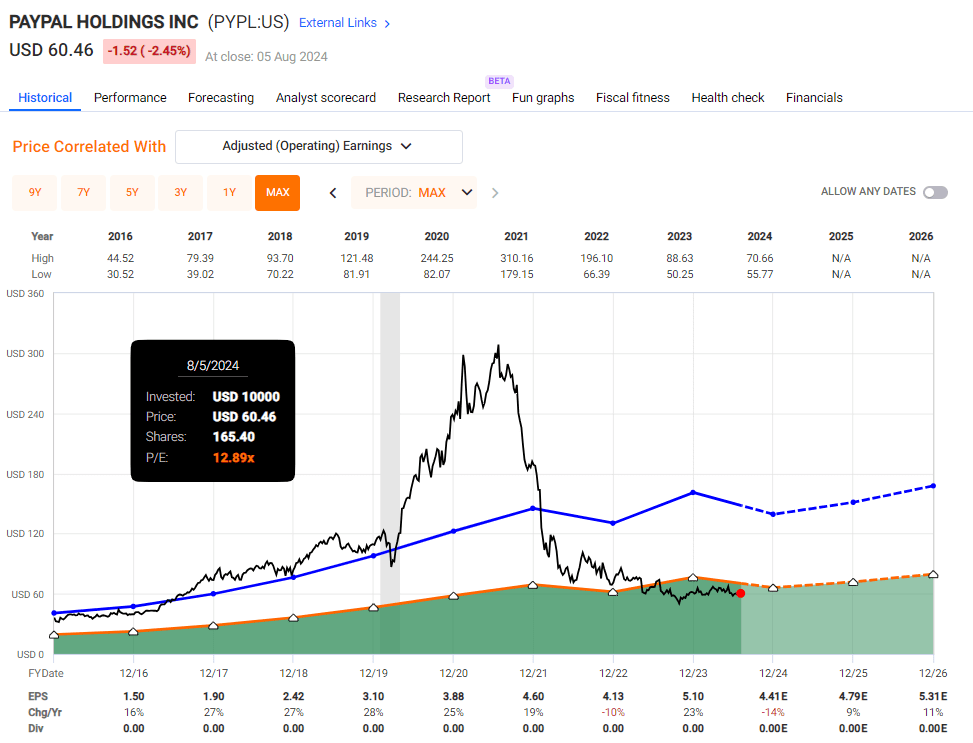Open the Fiscal fitness tab

[x=632, y=98]
